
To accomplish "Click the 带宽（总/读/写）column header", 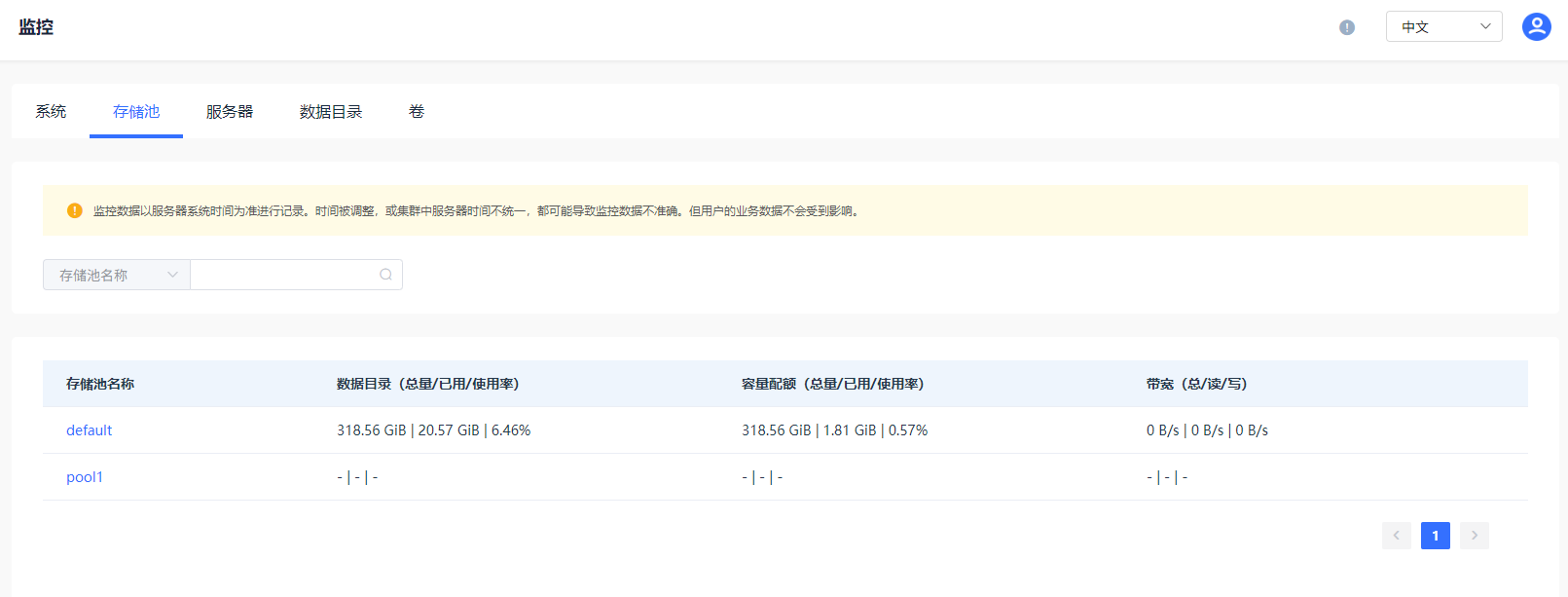I will (x=1196, y=384).
